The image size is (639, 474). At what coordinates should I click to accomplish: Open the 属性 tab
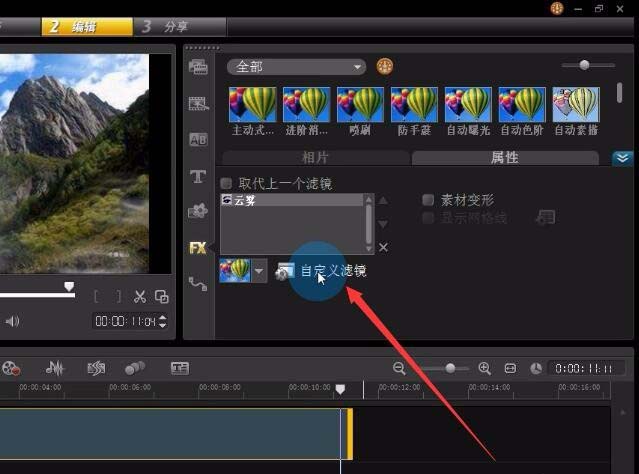point(505,158)
